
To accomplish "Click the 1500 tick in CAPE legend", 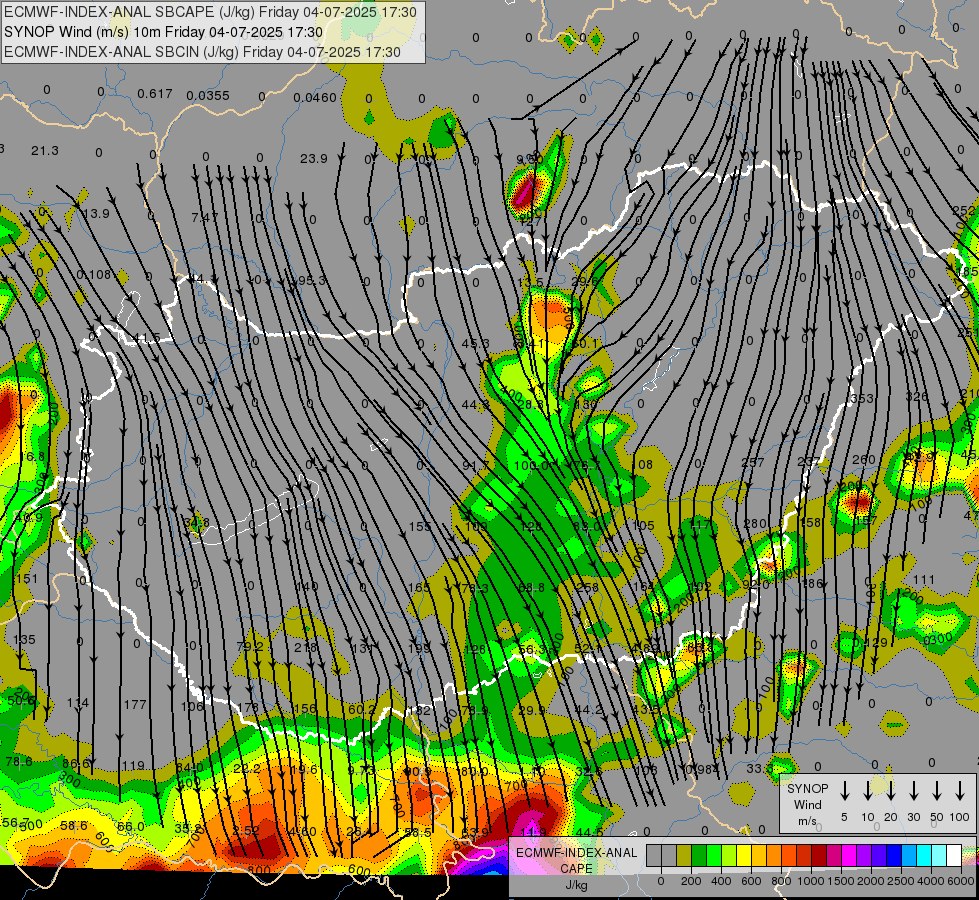I will point(840,881).
